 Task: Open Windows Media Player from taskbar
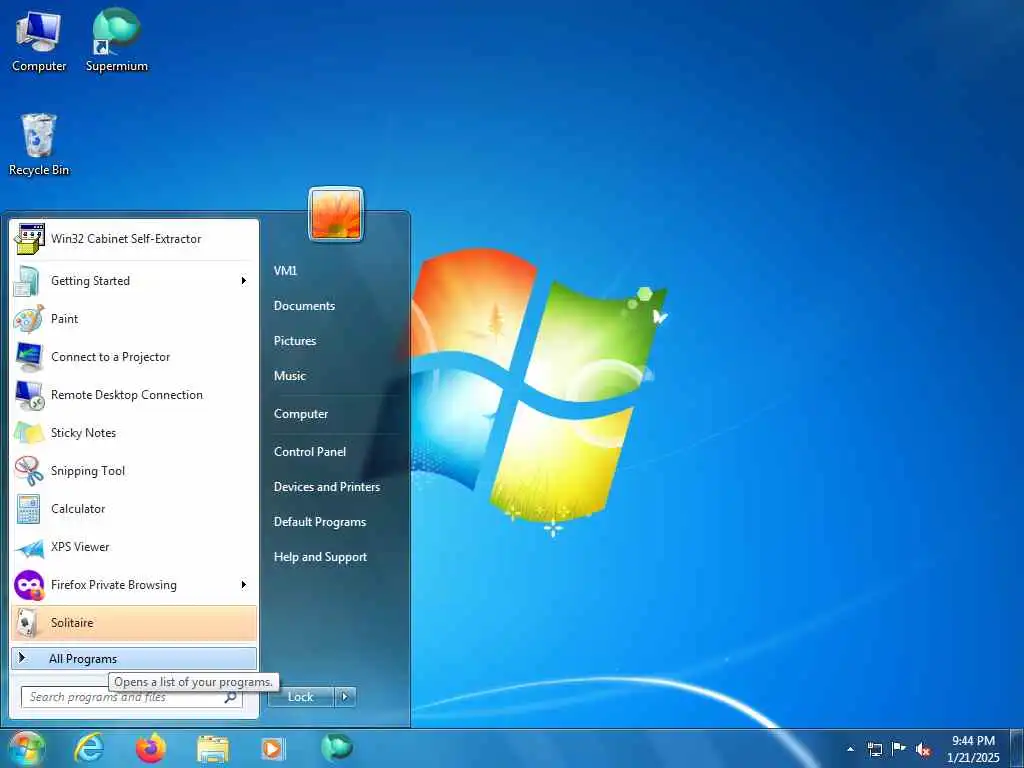[273, 749]
